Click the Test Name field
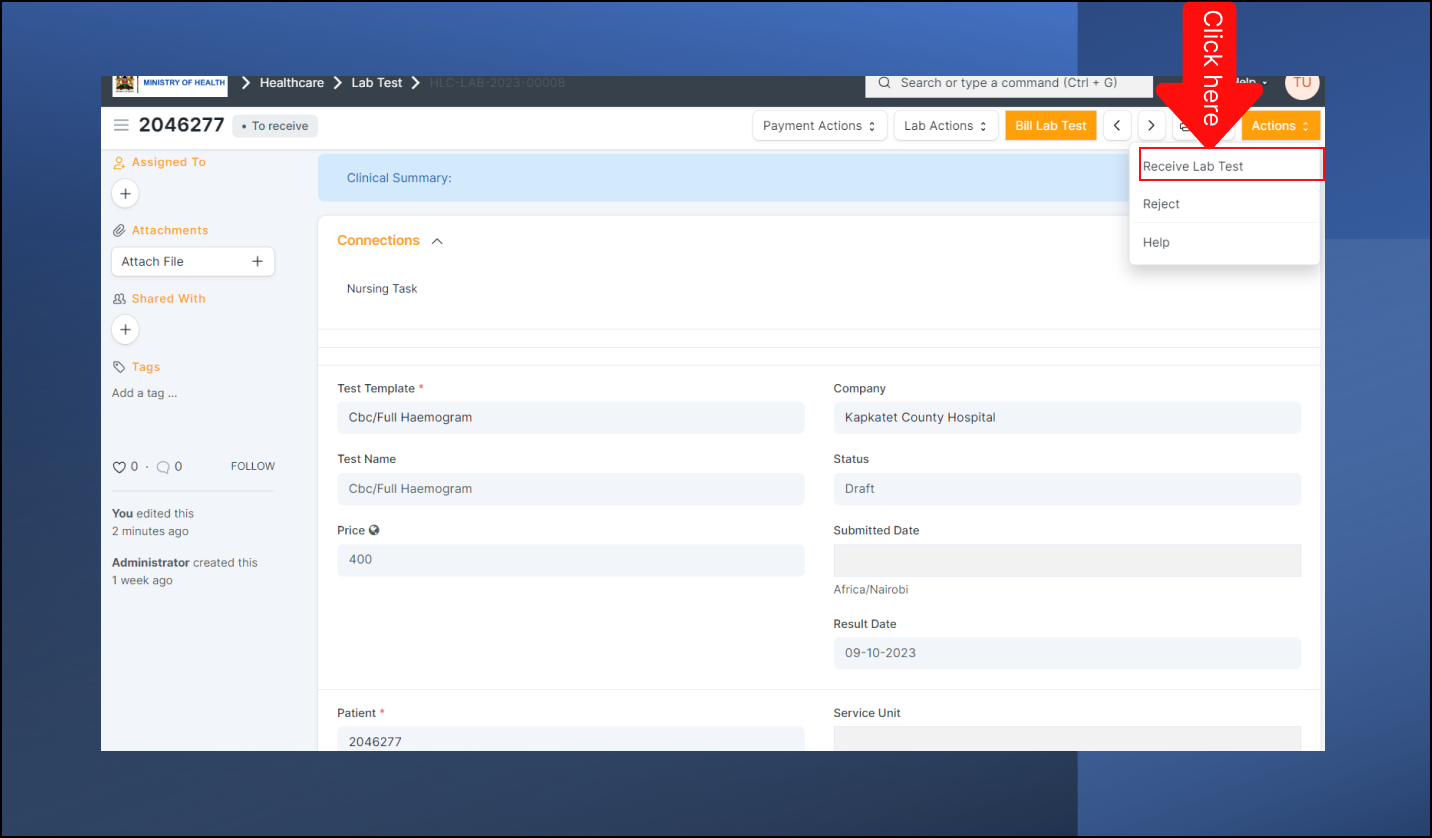 click(571, 489)
